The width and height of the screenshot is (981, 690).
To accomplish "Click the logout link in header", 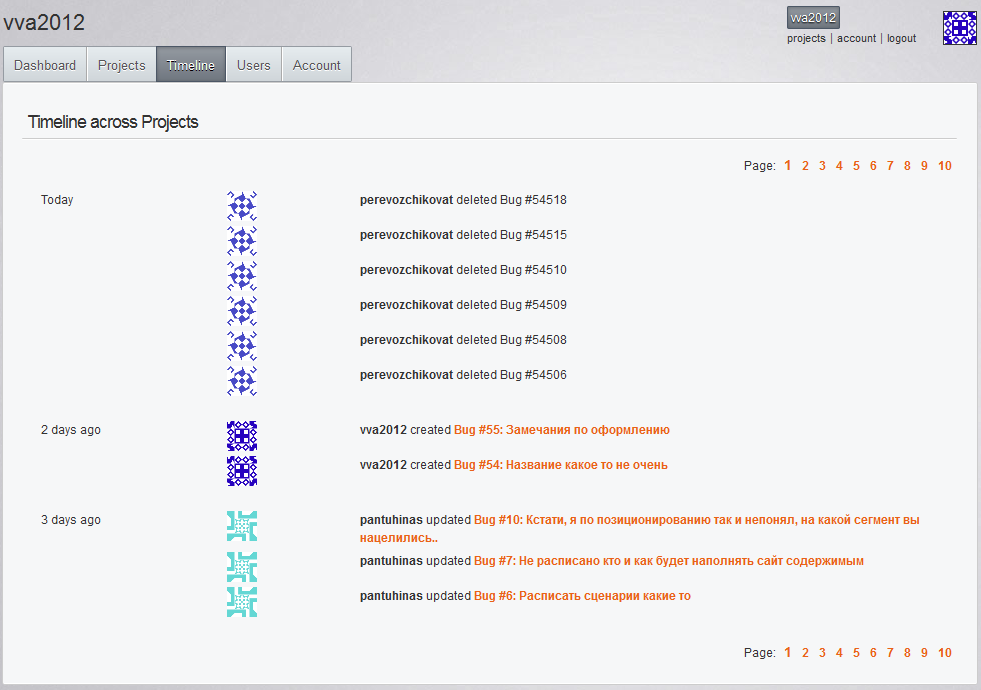I will point(901,39).
